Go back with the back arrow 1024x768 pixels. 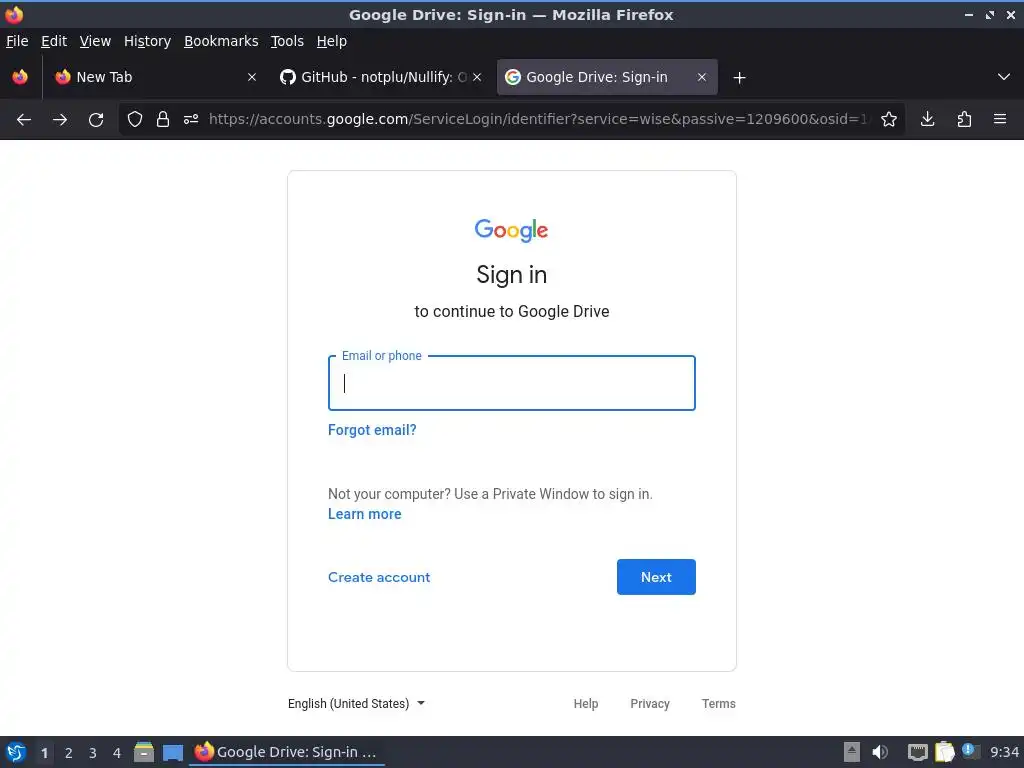coord(24,120)
